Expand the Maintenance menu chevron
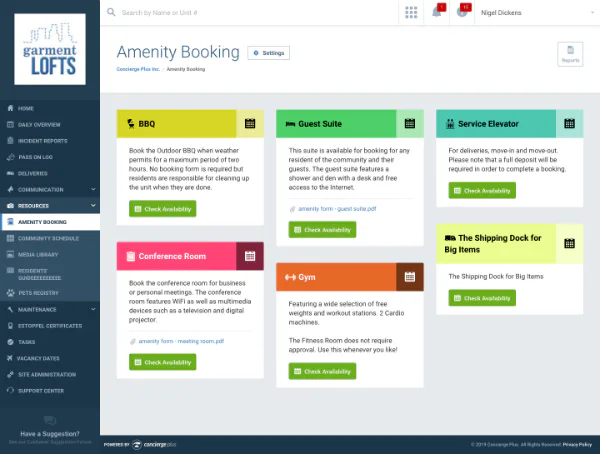 pyautogui.click(x=93, y=309)
